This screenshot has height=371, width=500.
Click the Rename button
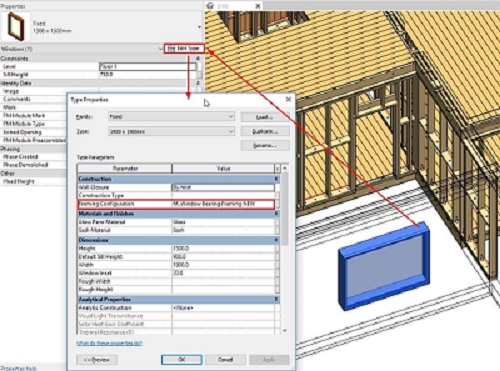coord(265,145)
